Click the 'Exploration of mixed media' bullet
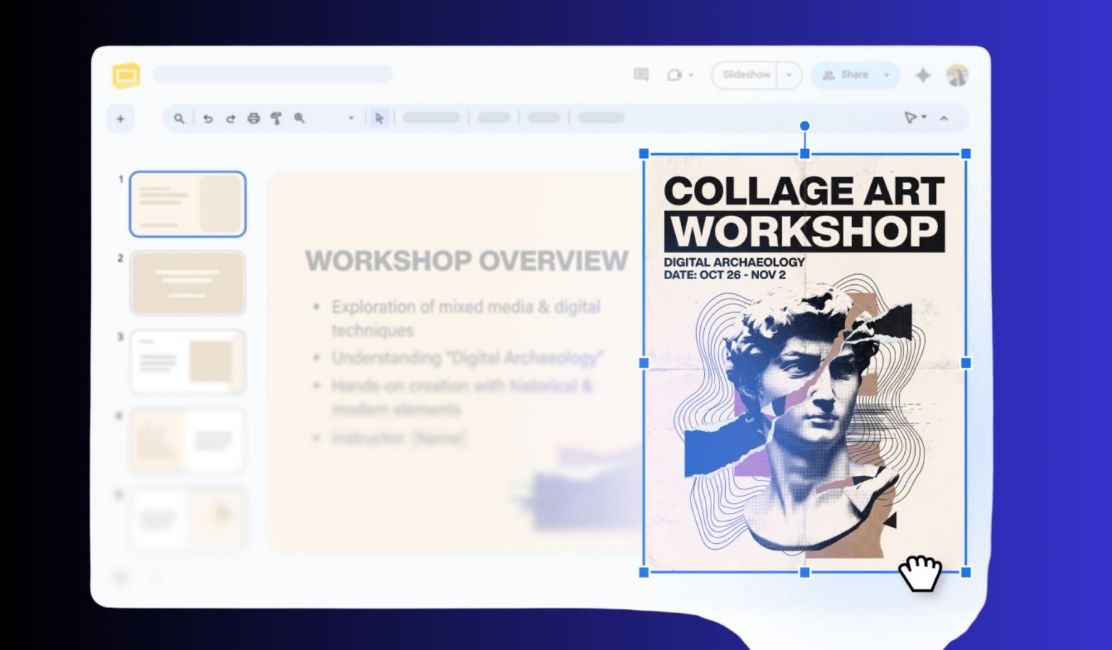Screen dimensions: 1112x650 [x=466, y=318]
